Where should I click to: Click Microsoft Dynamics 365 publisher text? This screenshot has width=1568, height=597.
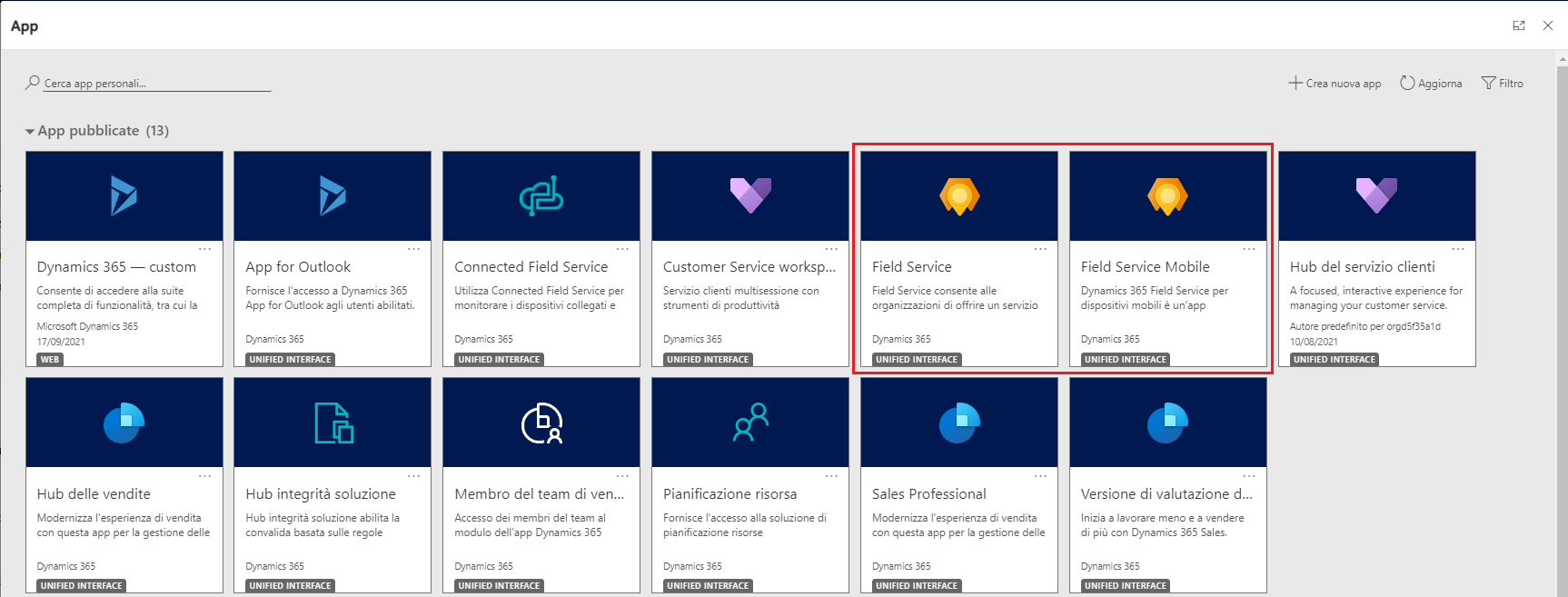point(87,326)
